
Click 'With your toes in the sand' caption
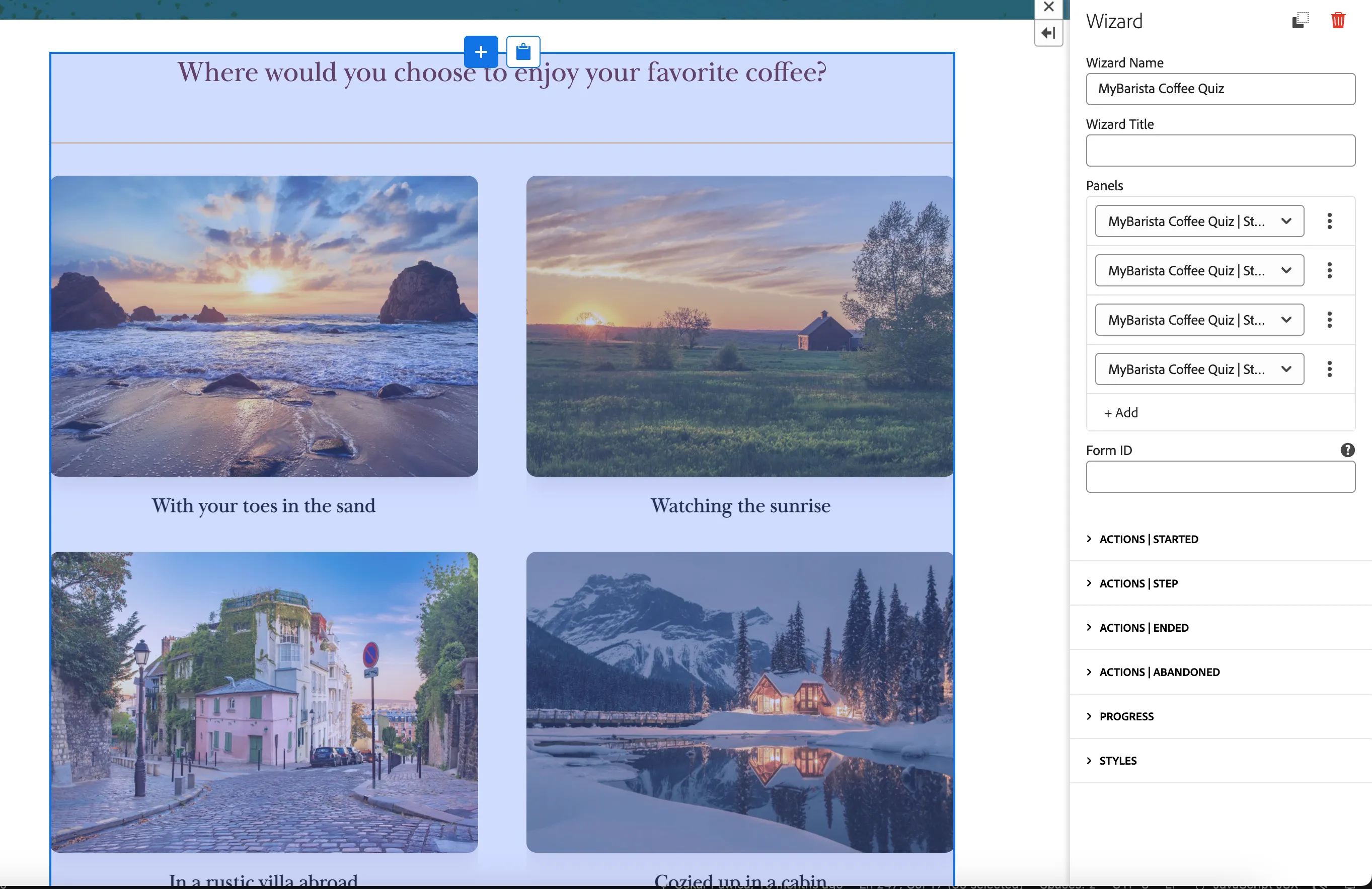click(x=263, y=505)
